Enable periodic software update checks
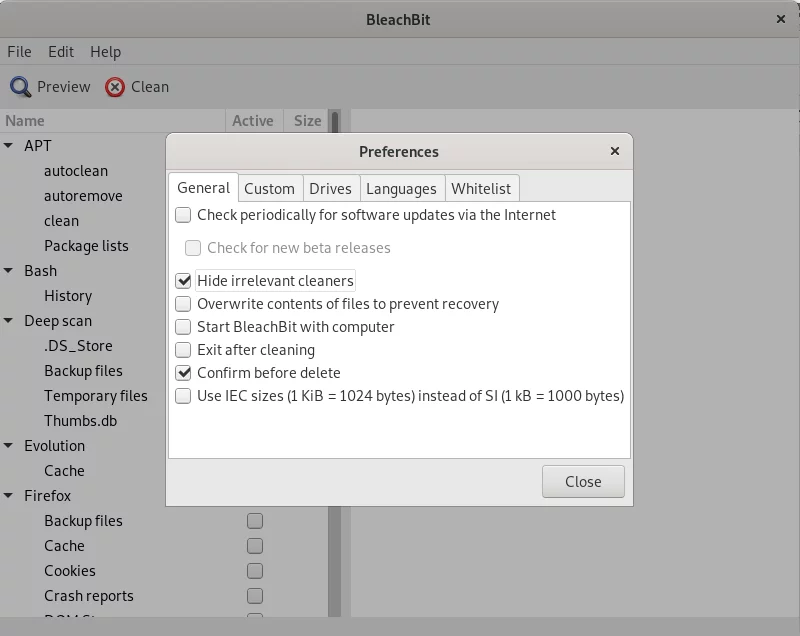 coord(183,215)
